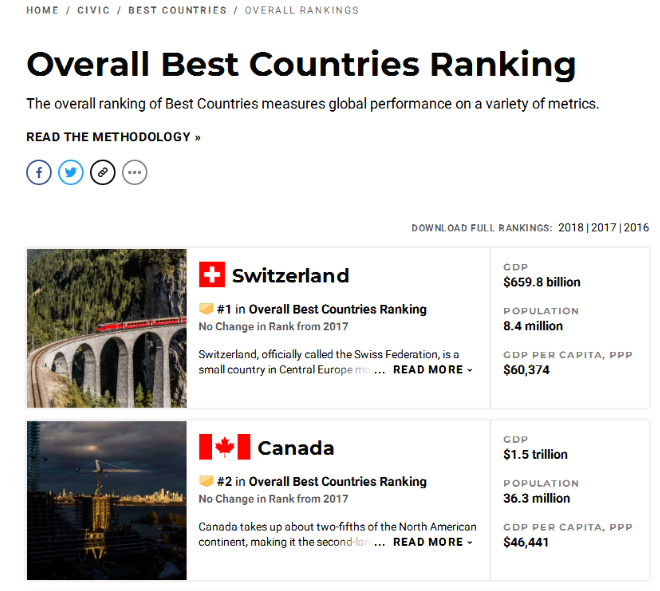Image resolution: width=660 pixels, height=591 pixels.
Task: Copy the page link icon
Action: (x=103, y=172)
